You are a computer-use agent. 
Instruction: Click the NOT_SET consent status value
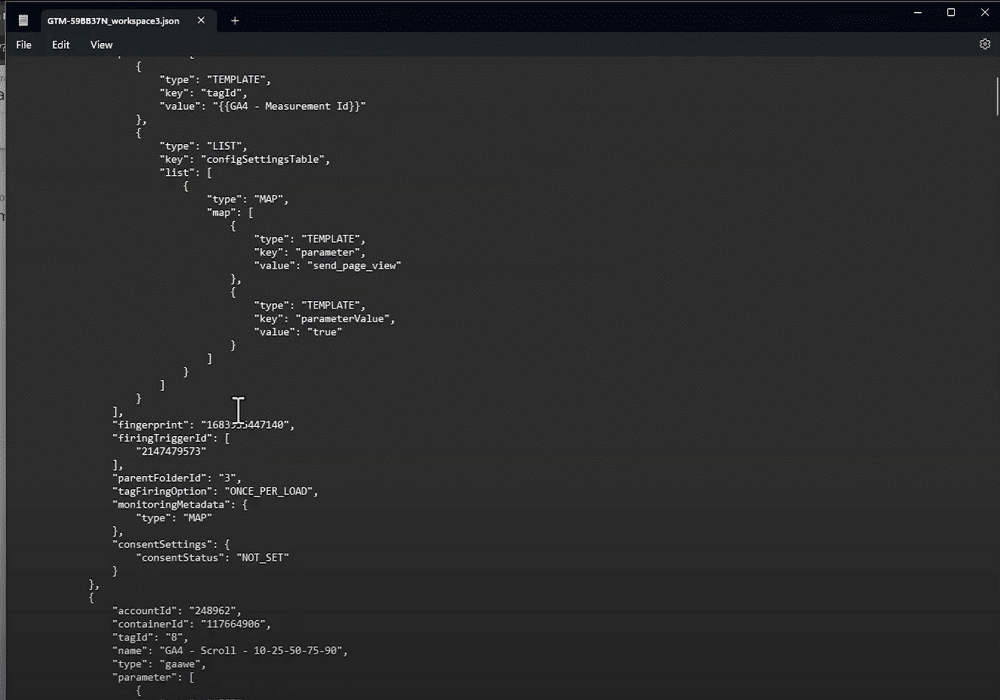262,557
